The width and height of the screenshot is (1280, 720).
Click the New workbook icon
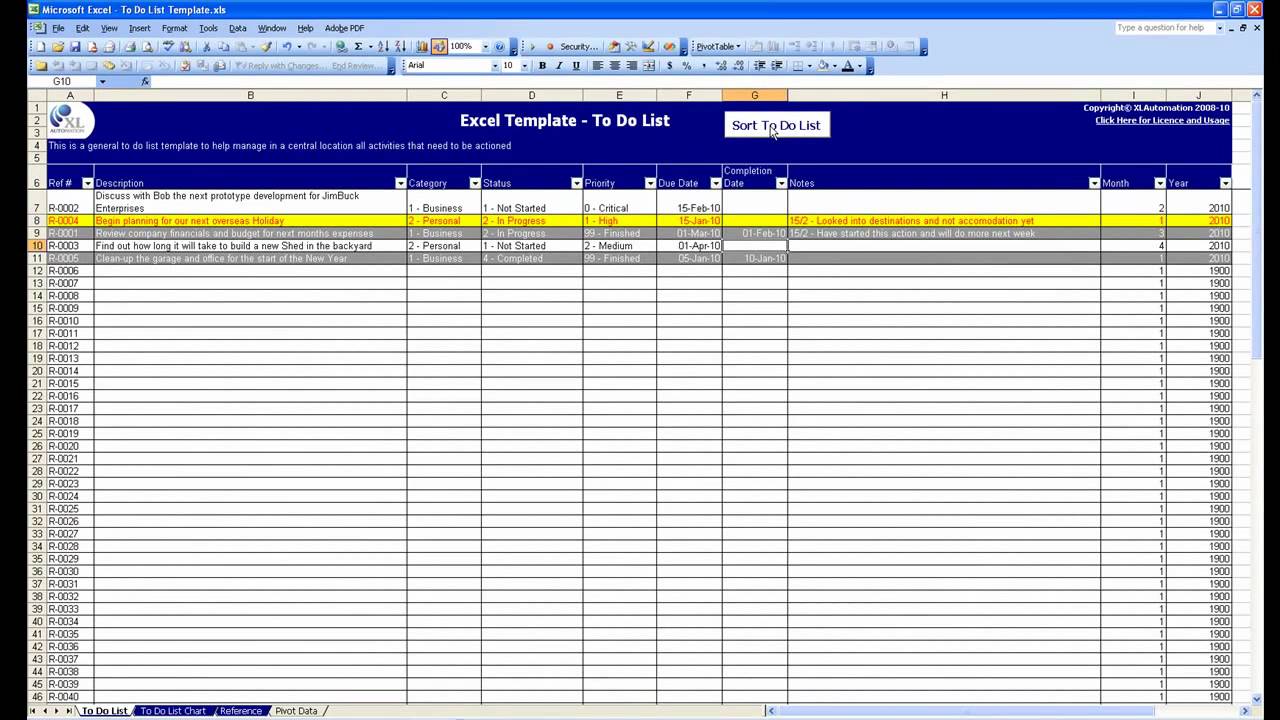(x=41, y=46)
